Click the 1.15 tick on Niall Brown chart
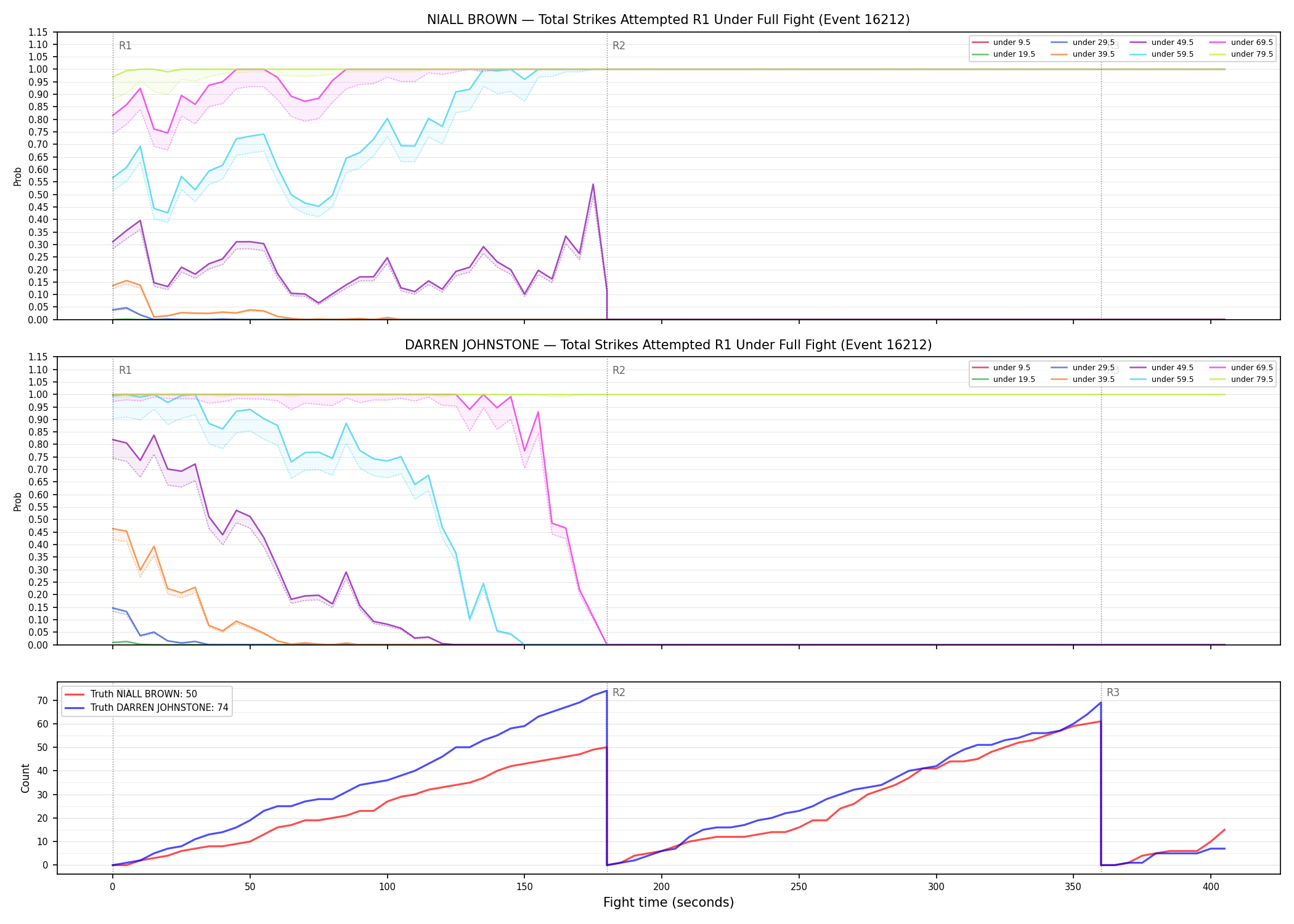Viewport: 1294px width, 924px height. click(x=38, y=32)
